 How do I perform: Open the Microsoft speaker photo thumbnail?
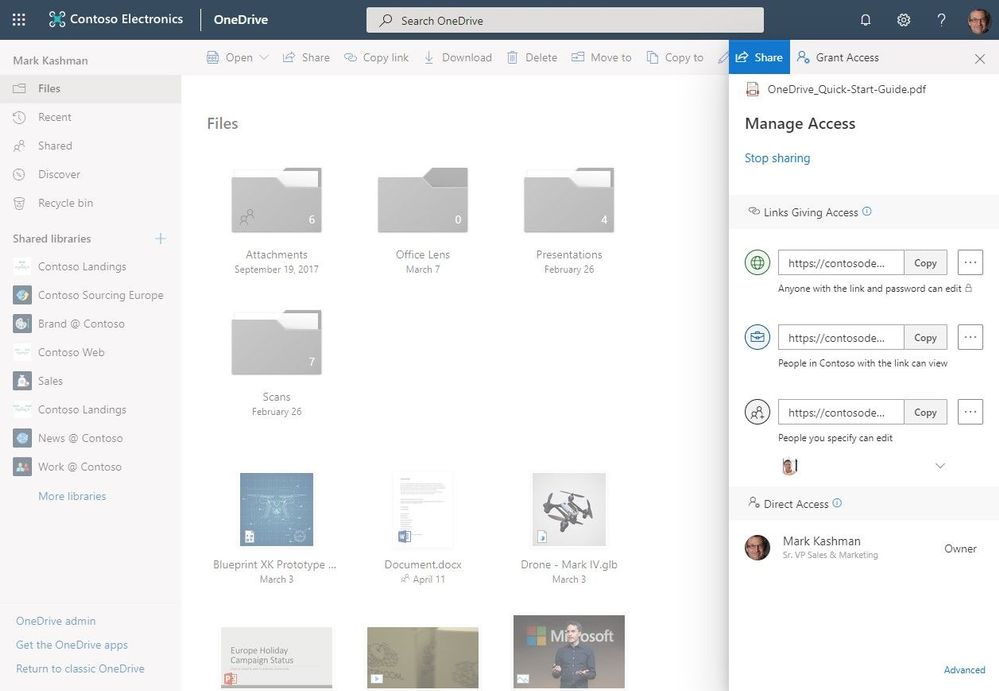point(569,652)
